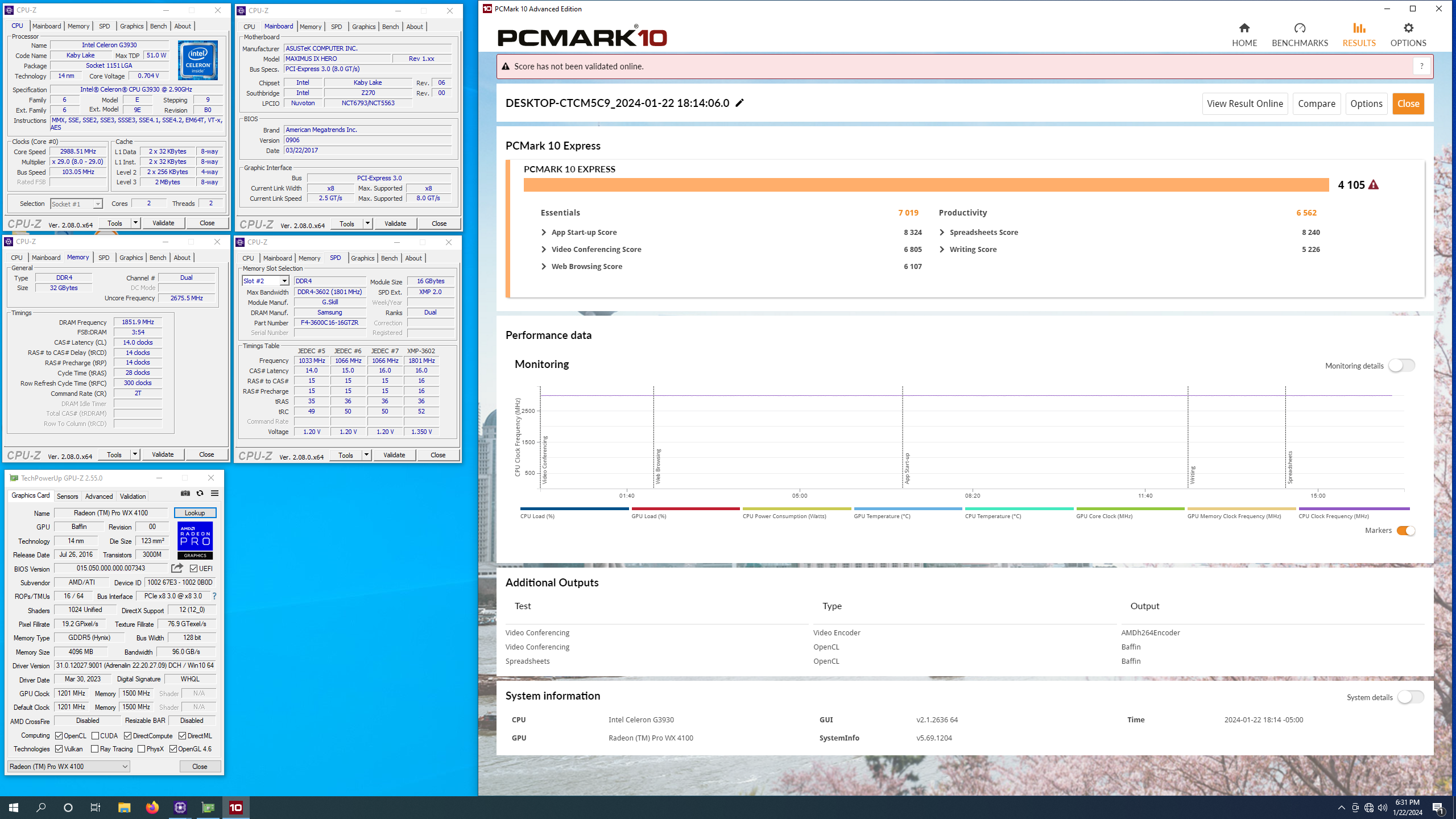
Task: Open the notification center icon
Action: point(1438,808)
